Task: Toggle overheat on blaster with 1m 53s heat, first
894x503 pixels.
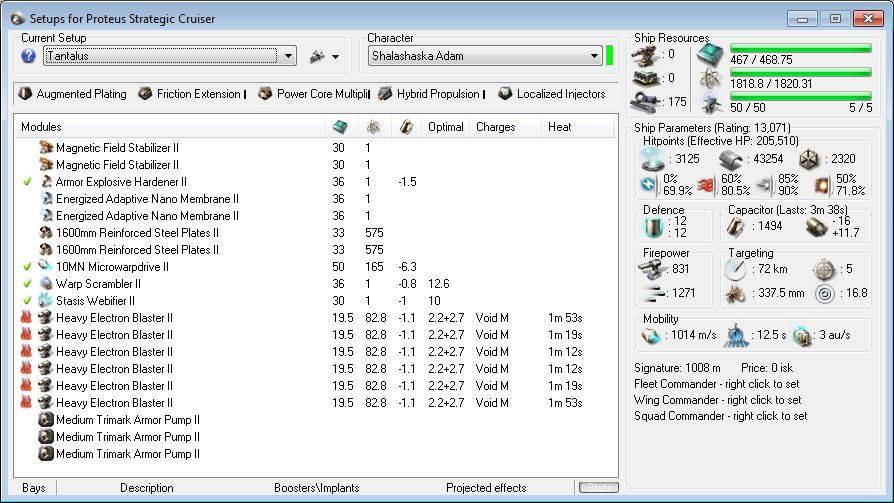Action: (x=26, y=318)
